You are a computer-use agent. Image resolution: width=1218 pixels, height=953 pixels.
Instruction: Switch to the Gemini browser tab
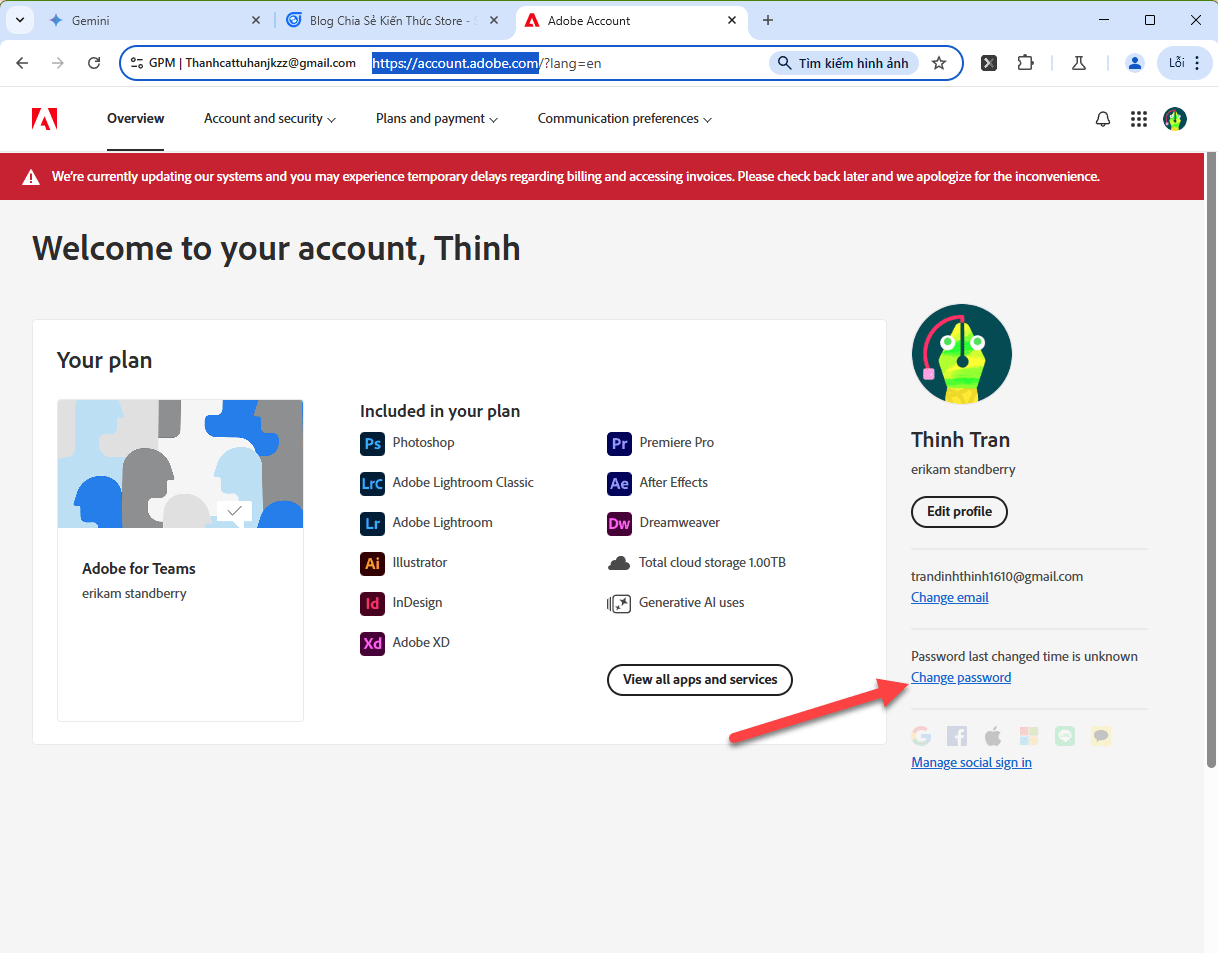[155, 20]
